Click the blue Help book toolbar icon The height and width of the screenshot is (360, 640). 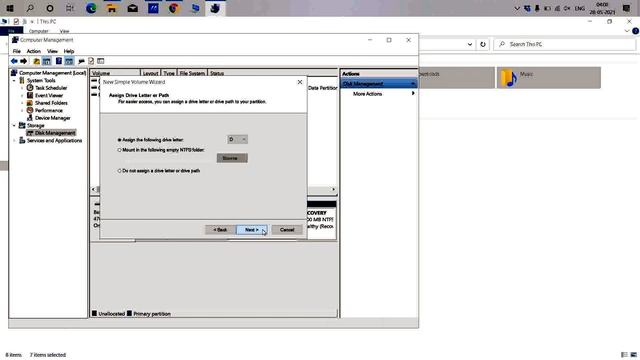coord(59,61)
